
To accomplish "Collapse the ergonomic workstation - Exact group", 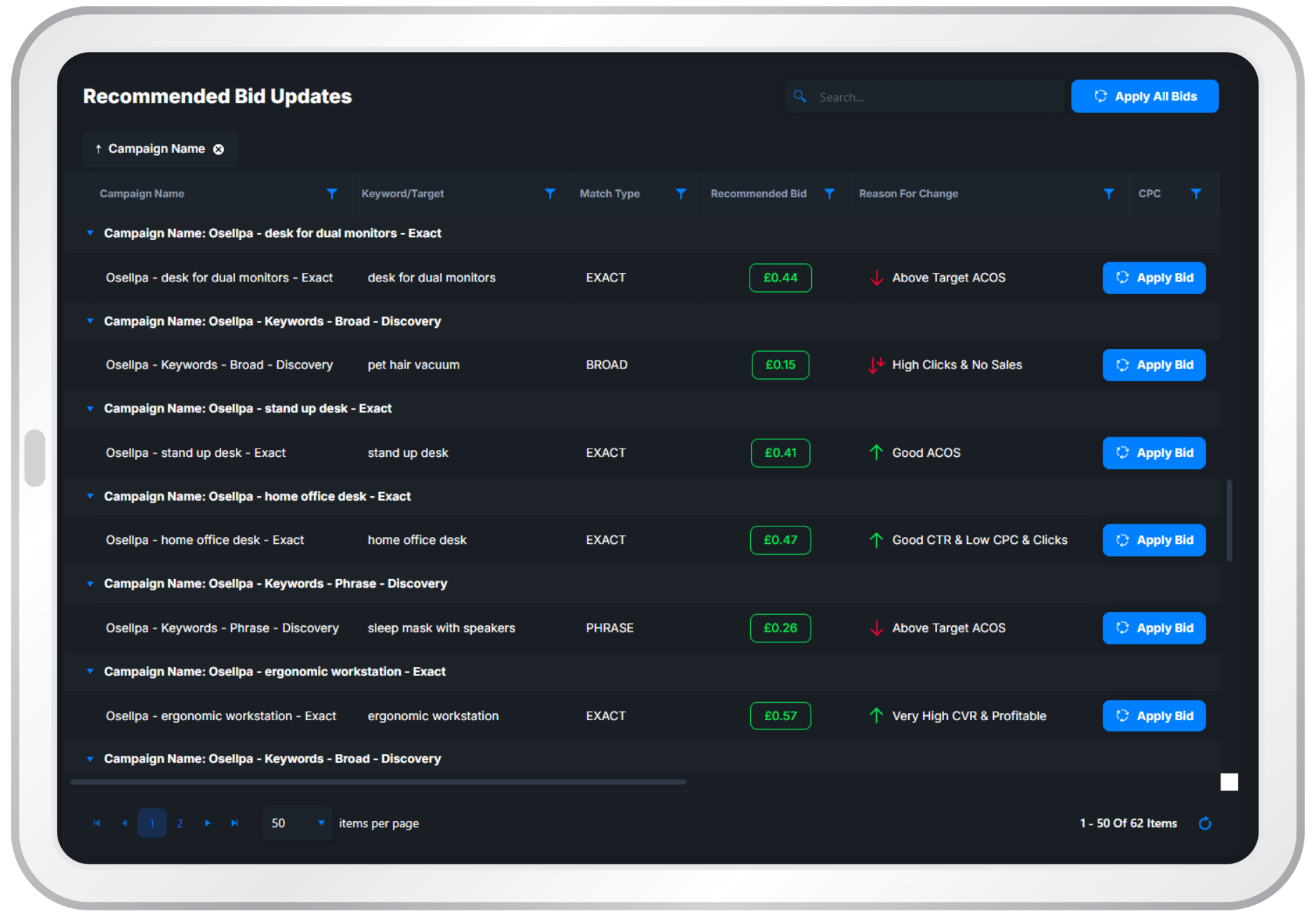I will (90, 672).
